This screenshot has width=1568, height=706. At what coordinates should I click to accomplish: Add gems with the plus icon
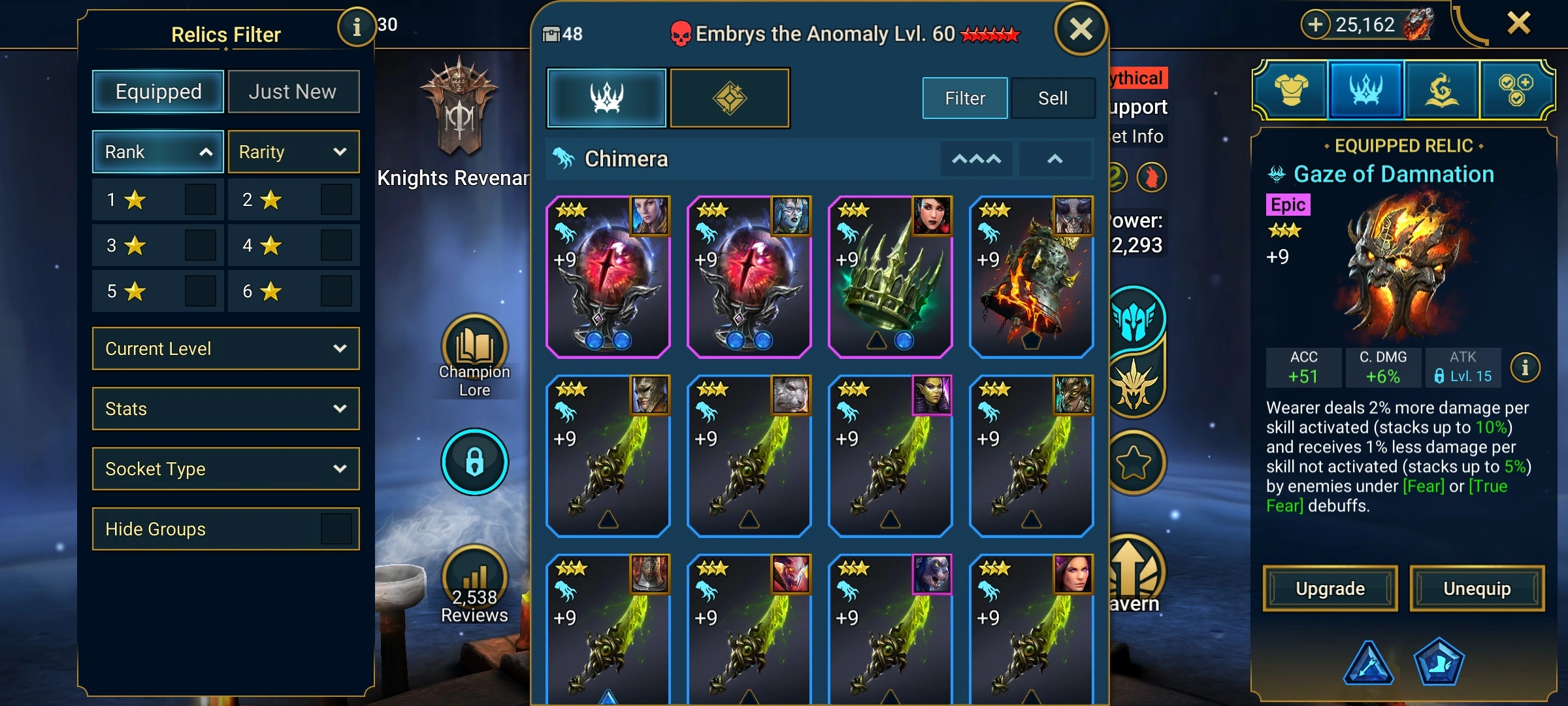(1315, 25)
